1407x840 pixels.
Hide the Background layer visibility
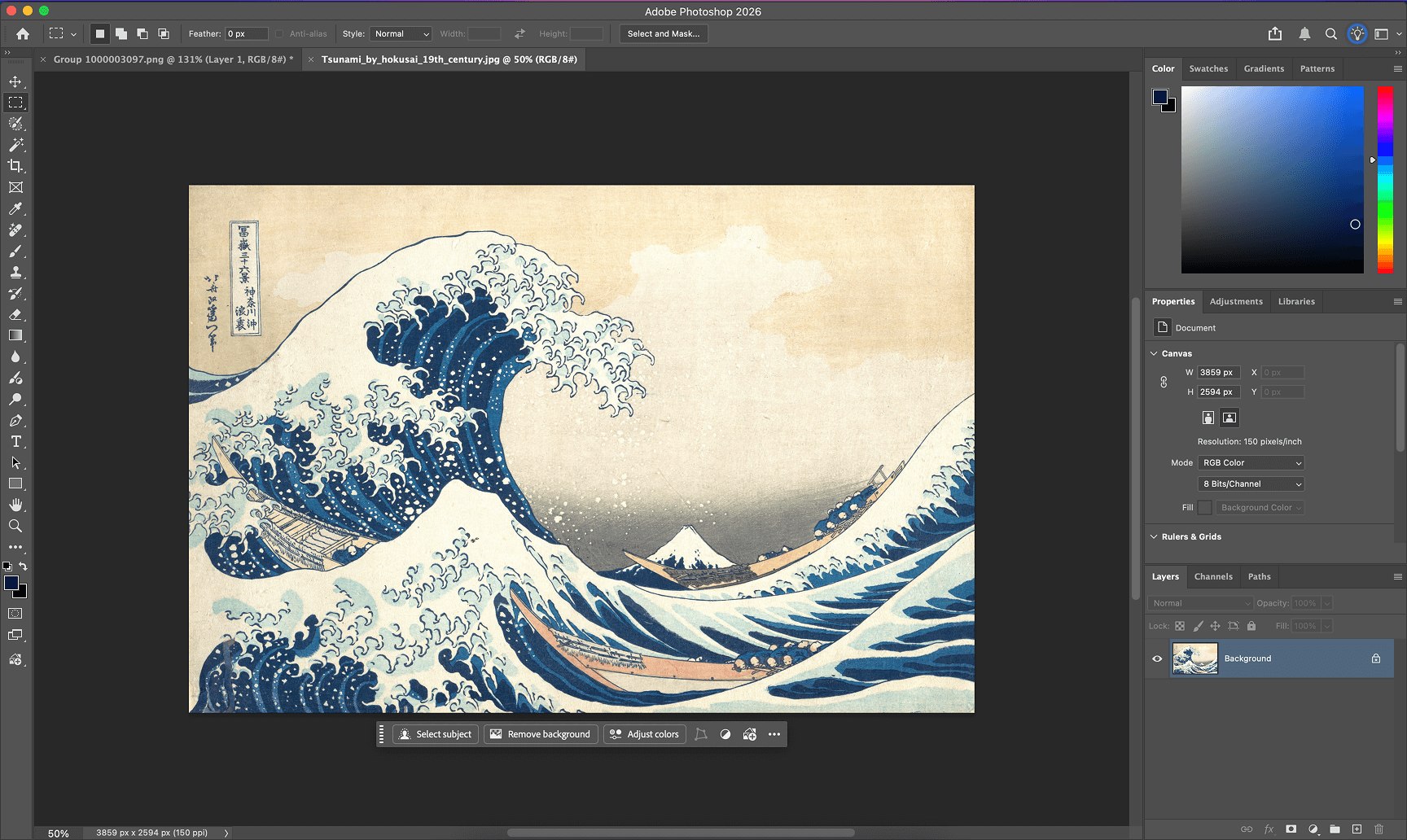click(1157, 658)
